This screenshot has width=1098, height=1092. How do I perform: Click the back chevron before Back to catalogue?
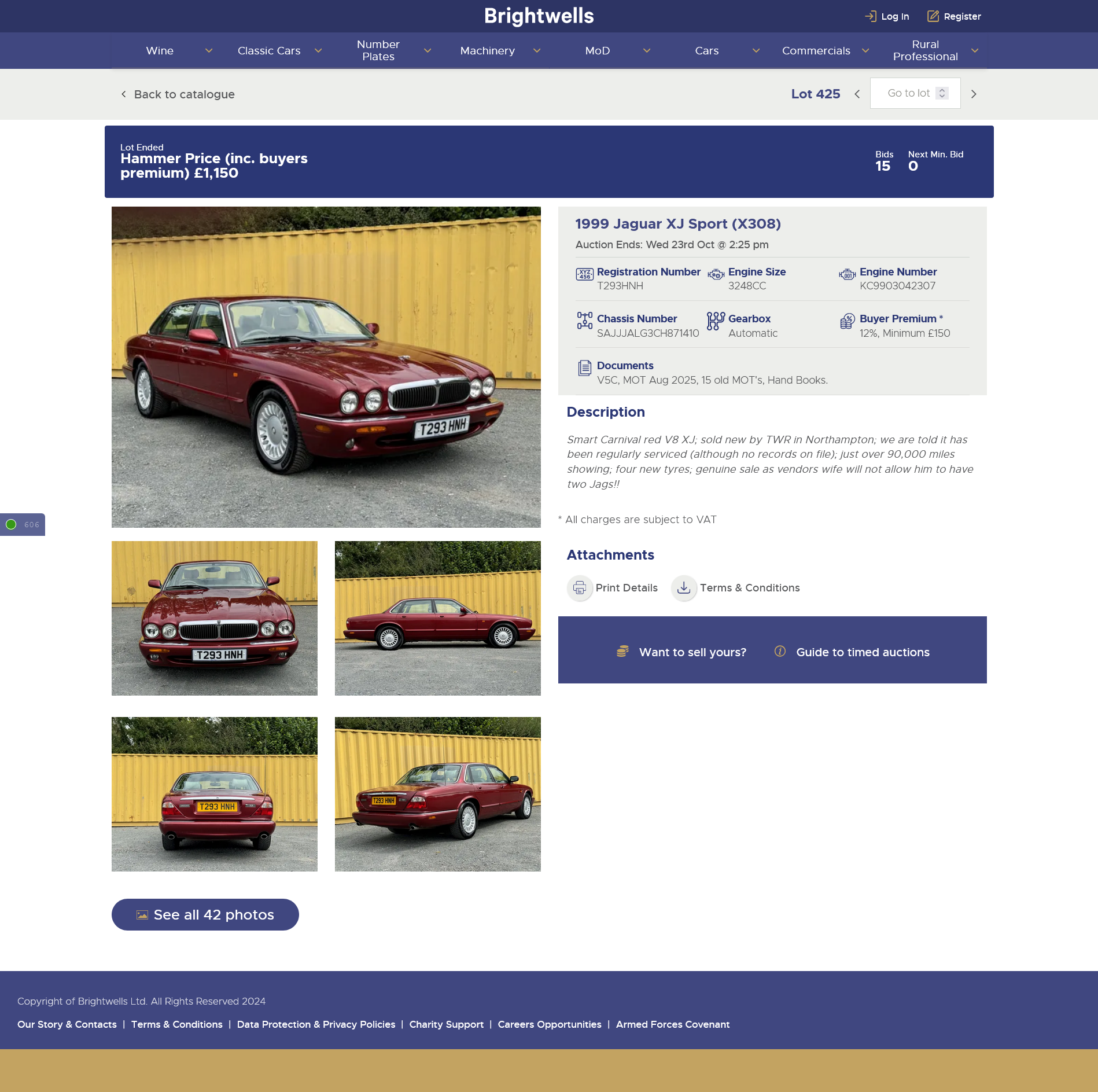pyautogui.click(x=123, y=94)
